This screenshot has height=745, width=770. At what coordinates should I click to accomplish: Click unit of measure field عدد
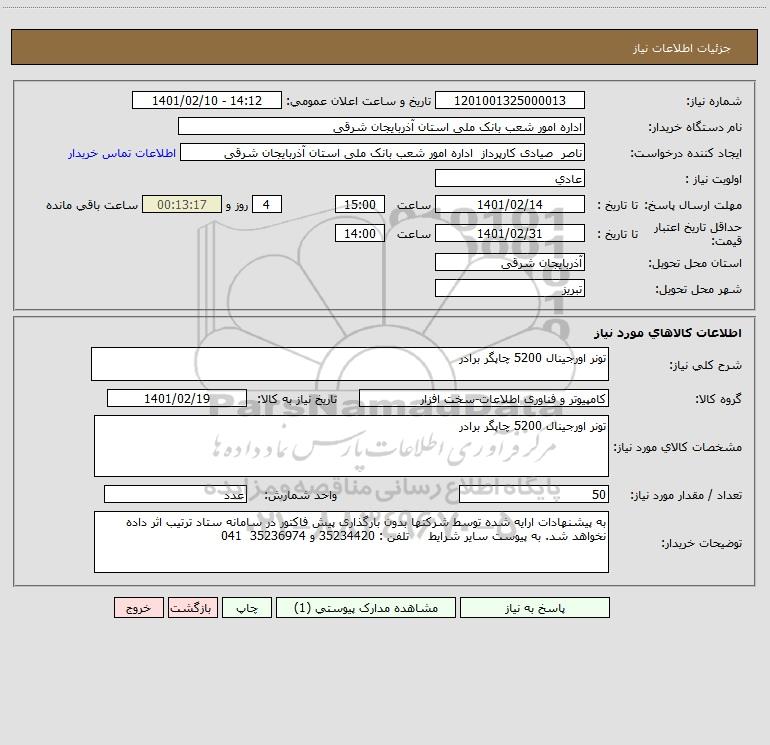pos(175,494)
